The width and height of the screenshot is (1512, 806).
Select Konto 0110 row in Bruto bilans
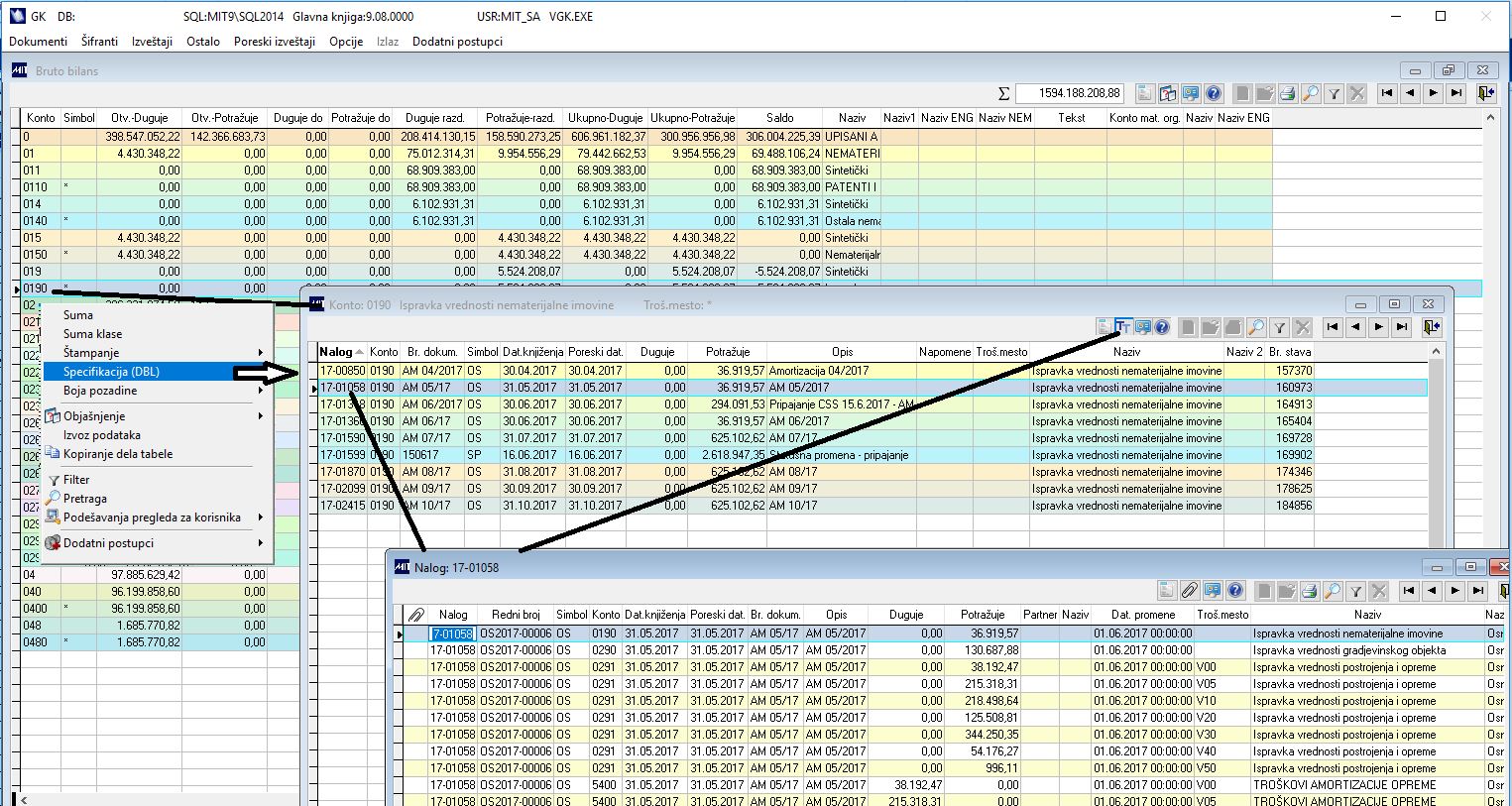pyautogui.click(x=644, y=186)
